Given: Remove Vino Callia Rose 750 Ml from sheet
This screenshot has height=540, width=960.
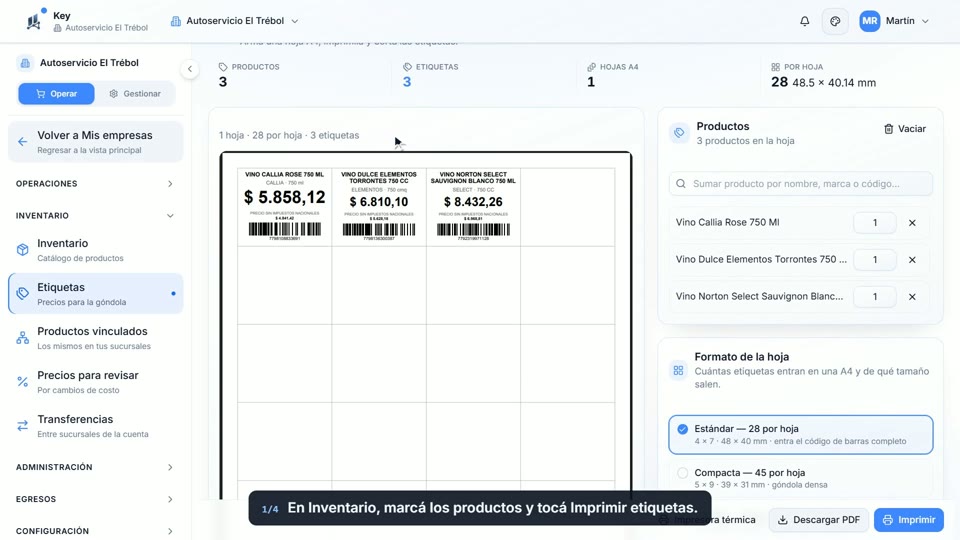Looking at the screenshot, I should click(x=912, y=223).
